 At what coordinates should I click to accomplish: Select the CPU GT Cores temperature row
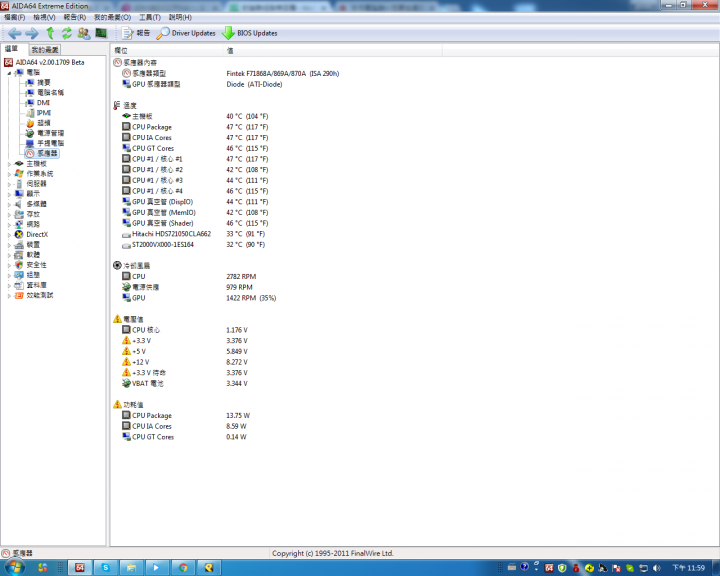coord(195,148)
